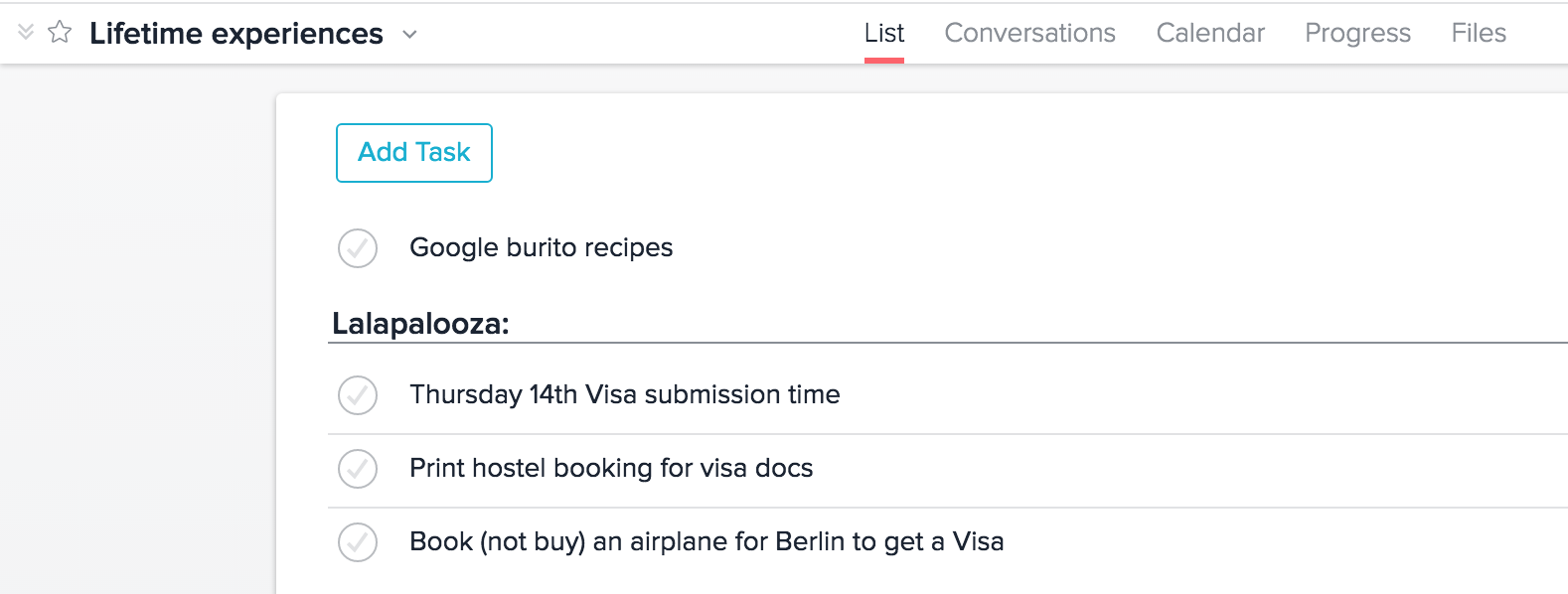The width and height of the screenshot is (1568, 594).
Task: Click the Add Task button
Action: tap(414, 153)
